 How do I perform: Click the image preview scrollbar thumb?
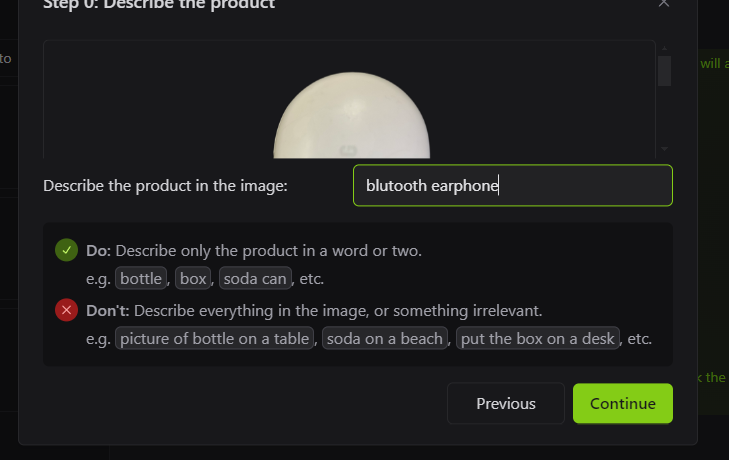[x=664, y=71]
